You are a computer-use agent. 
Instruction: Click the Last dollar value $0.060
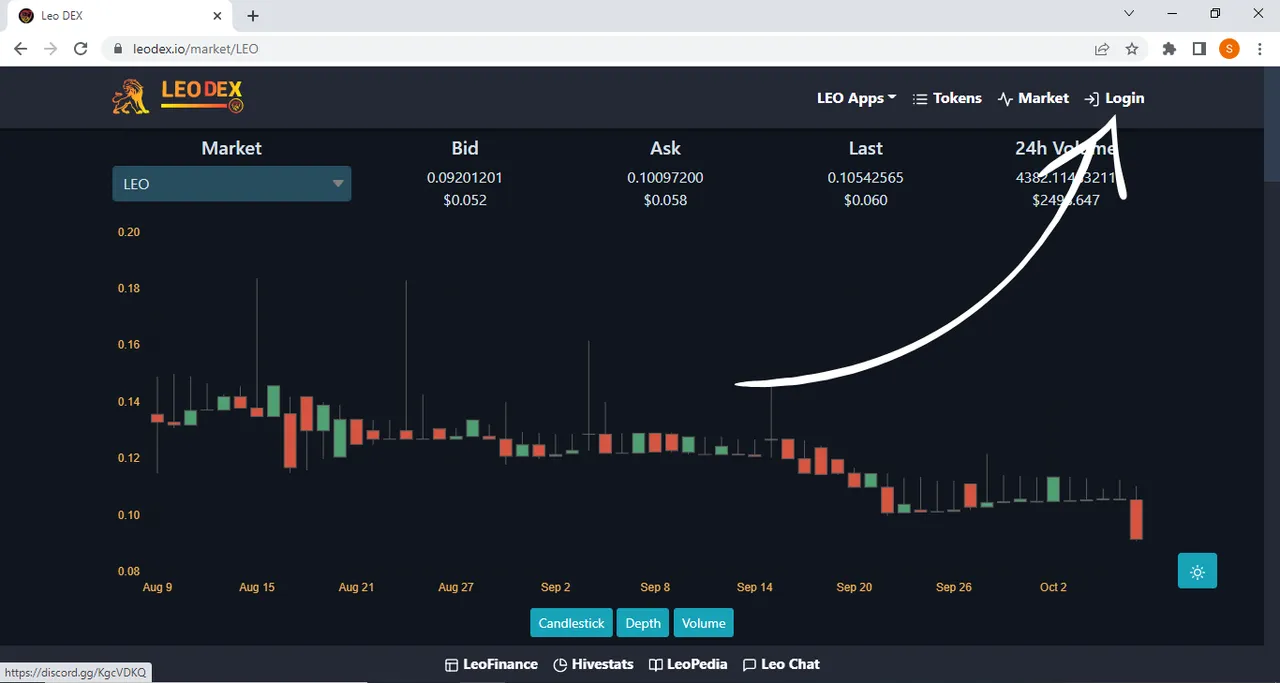865,200
